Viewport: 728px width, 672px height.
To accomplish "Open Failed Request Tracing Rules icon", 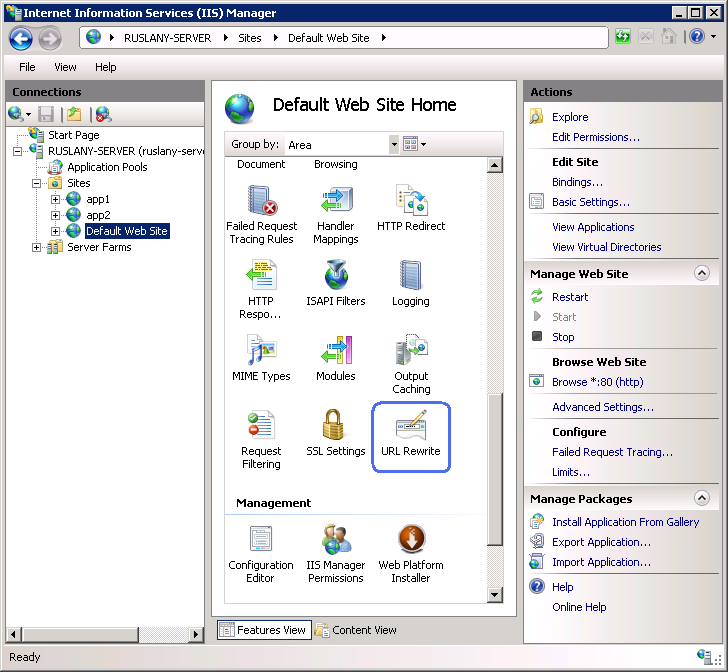I will [x=260, y=214].
